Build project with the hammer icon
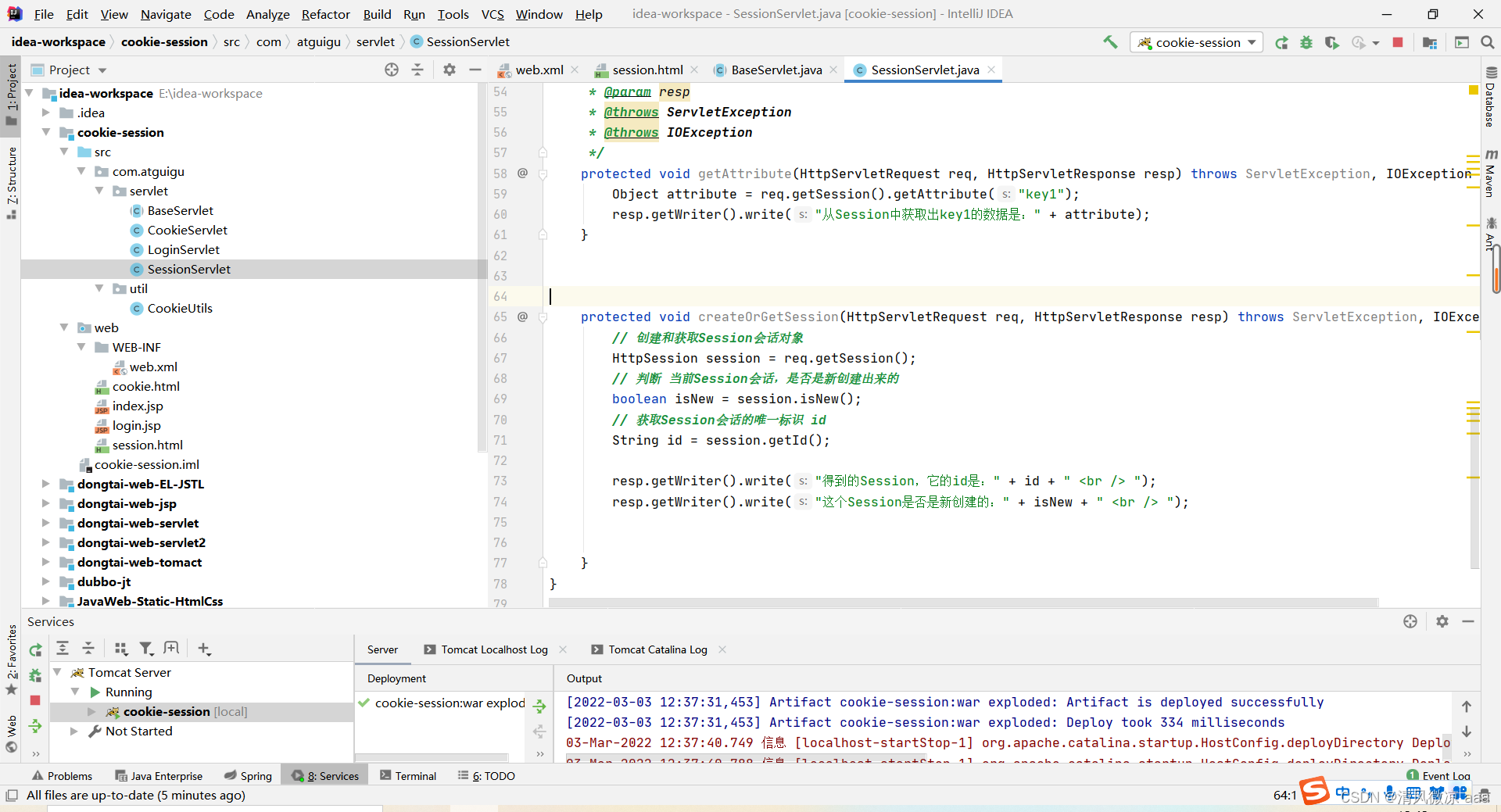The image size is (1501, 812). click(1110, 42)
